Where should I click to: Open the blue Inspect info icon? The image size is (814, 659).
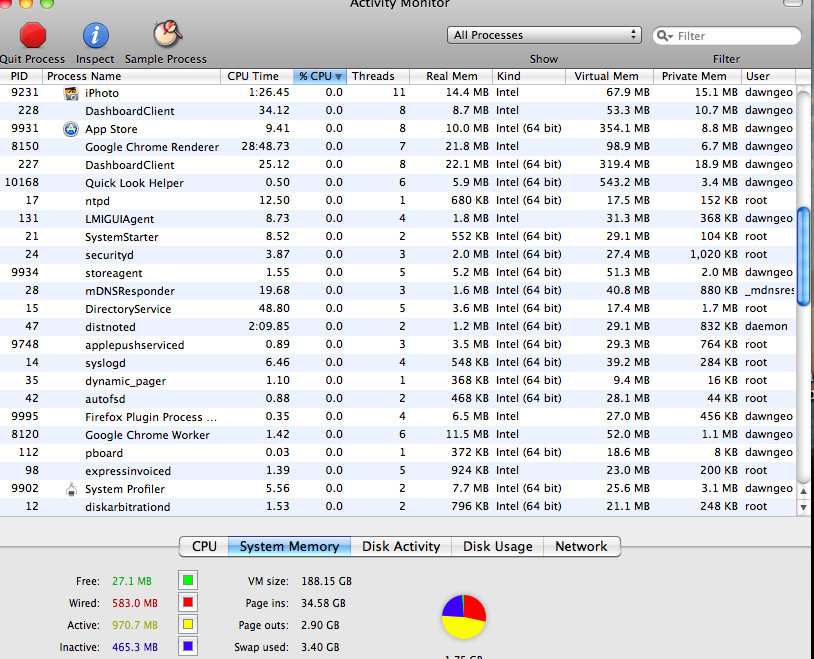click(x=96, y=35)
